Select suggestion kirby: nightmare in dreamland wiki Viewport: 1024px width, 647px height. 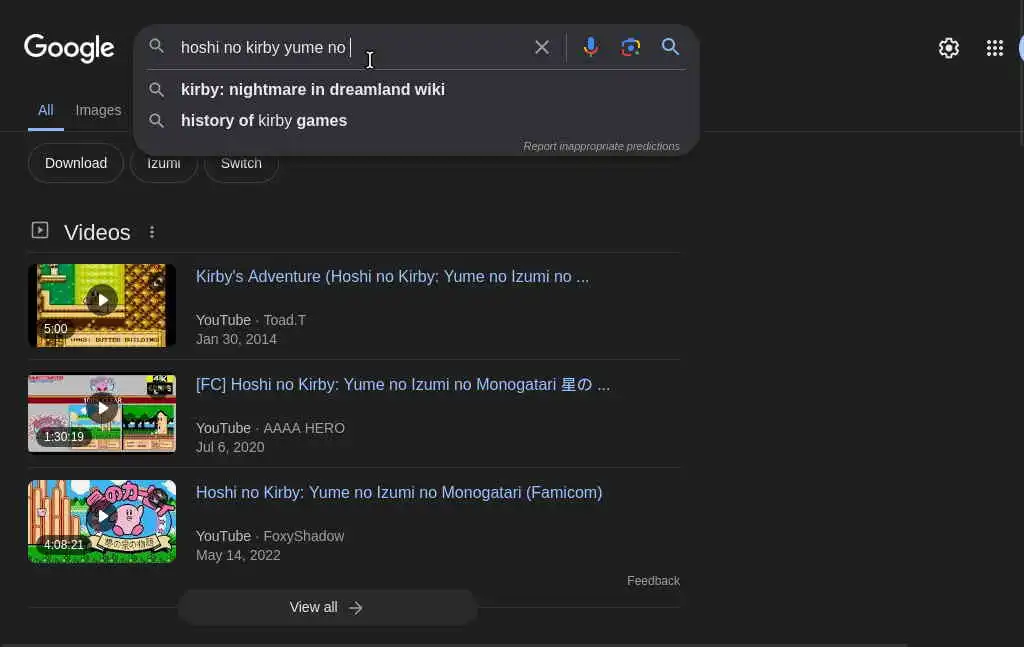click(417, 89)
